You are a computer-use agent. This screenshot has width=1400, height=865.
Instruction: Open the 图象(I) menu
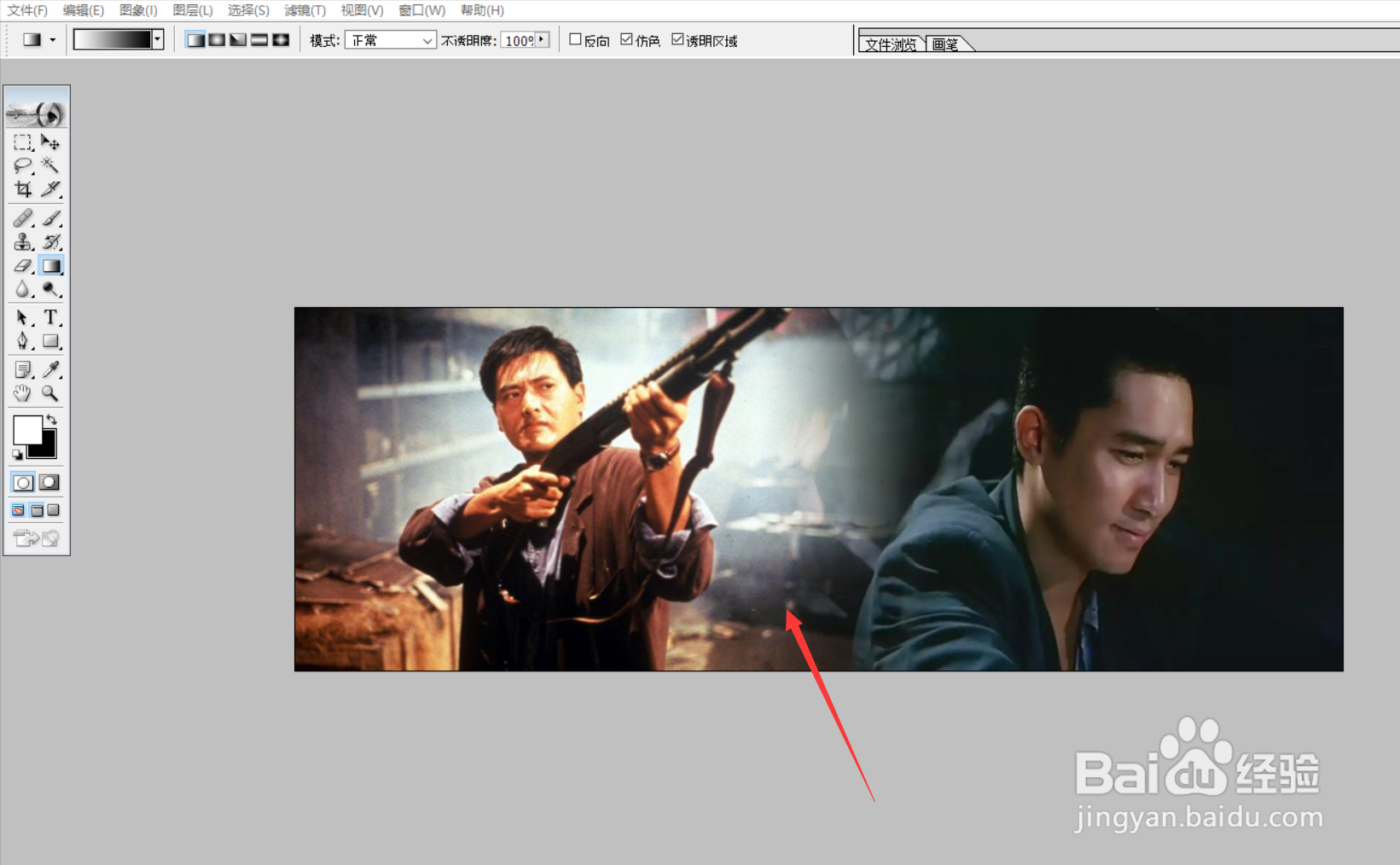[138, 10]
